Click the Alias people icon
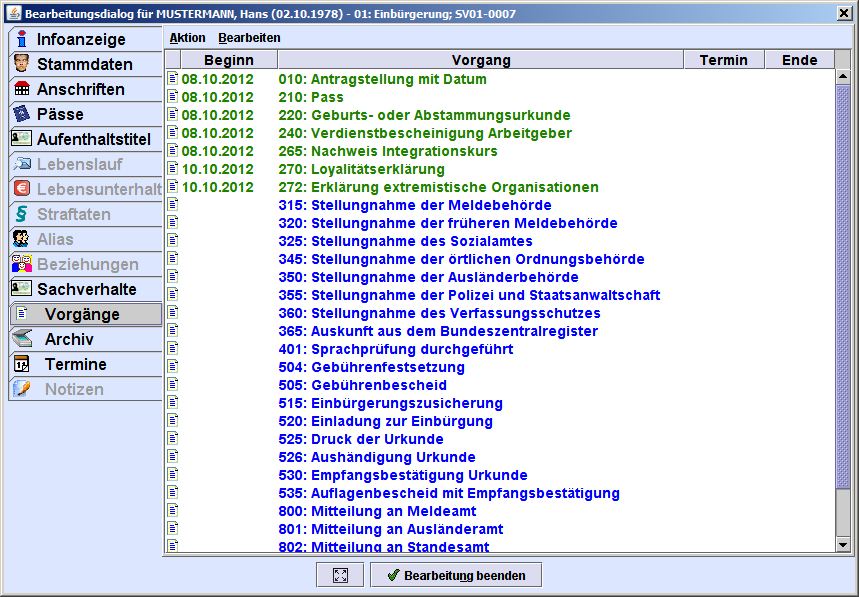 click(x=21, y=238)
